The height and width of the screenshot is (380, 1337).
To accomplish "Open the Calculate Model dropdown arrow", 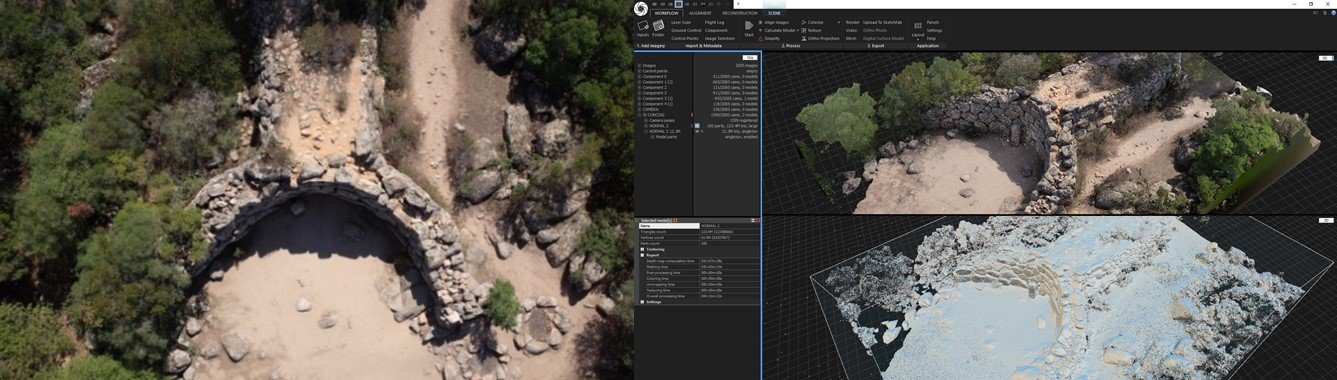I will (797, 30).
